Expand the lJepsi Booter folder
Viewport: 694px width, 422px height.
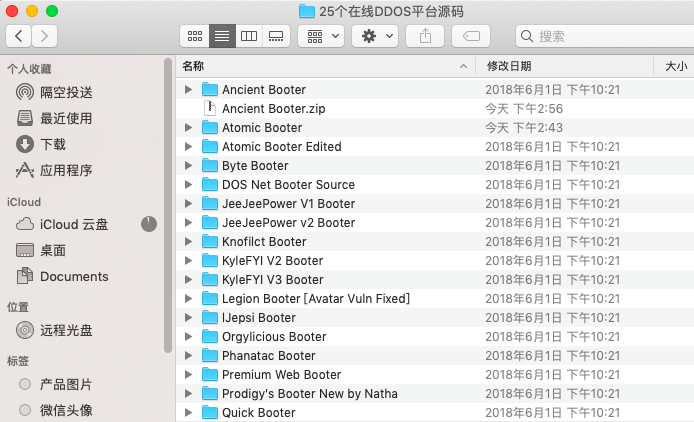[x=189, y=318]
